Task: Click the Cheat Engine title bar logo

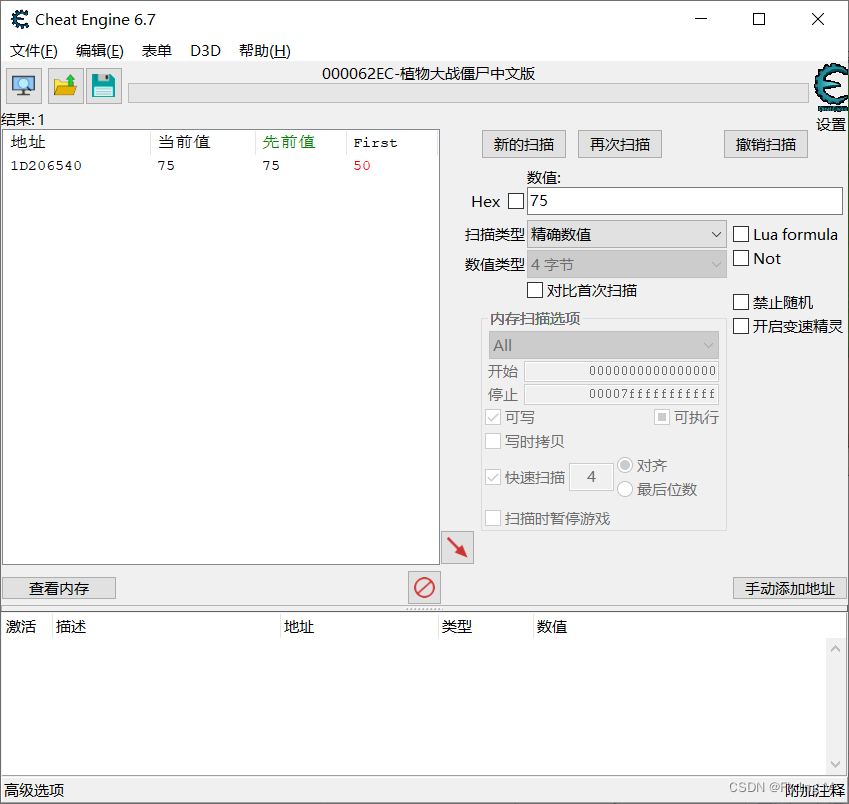Action: (19, 18)
